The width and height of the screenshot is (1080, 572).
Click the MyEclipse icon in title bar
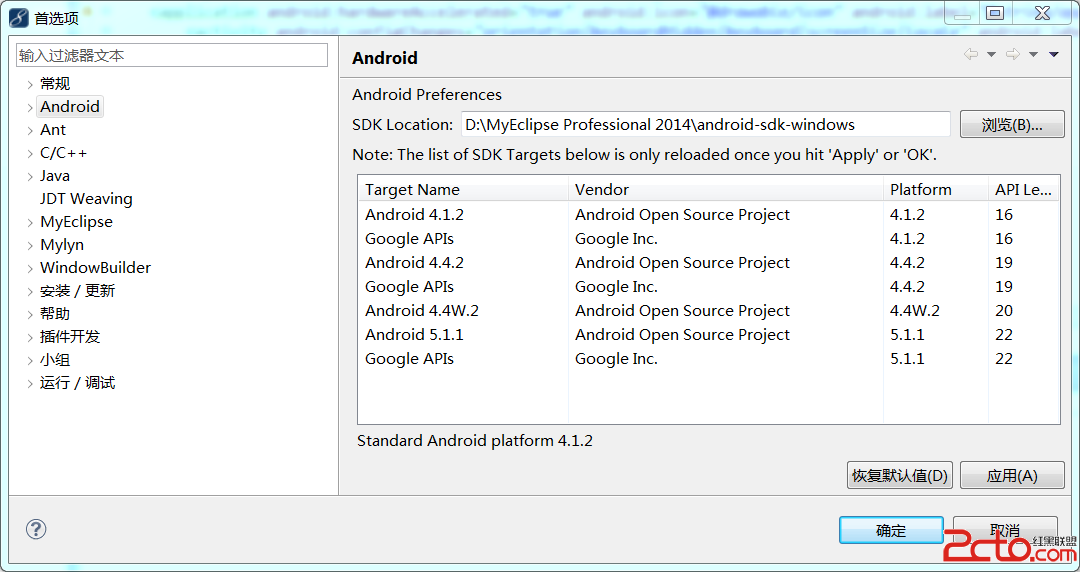tap(18, 17)
